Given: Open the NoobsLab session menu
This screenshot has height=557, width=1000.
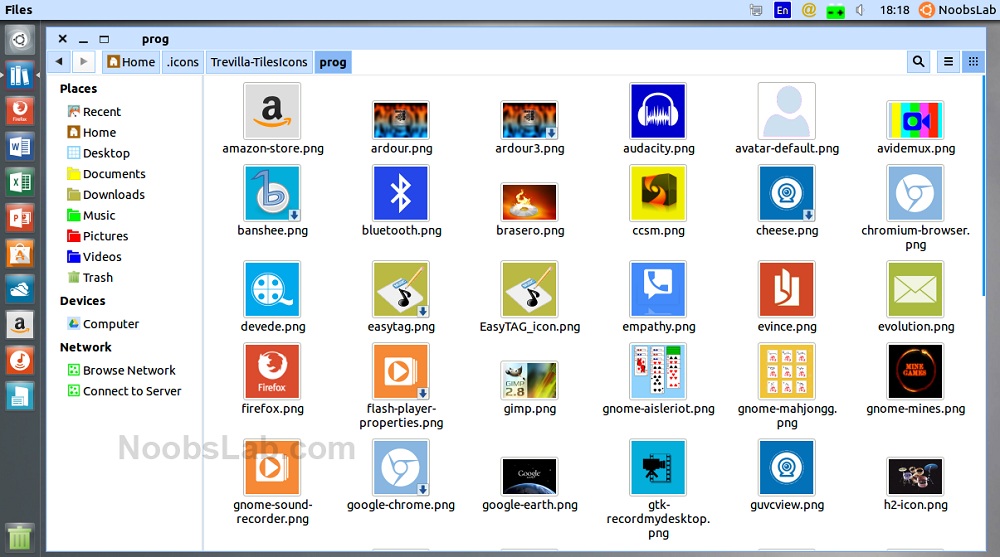Looking at the screenshot, I should coord(957,10).
